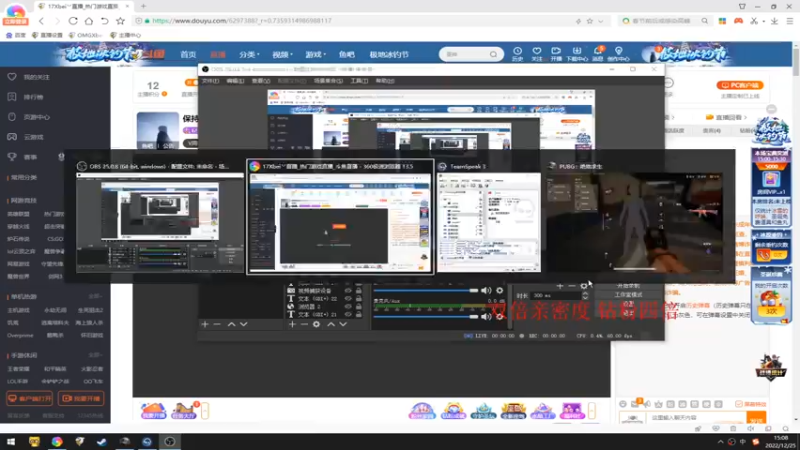Open Windows Start menu
Viewport: 800px width, 450px height.
(x=11, y=442)
